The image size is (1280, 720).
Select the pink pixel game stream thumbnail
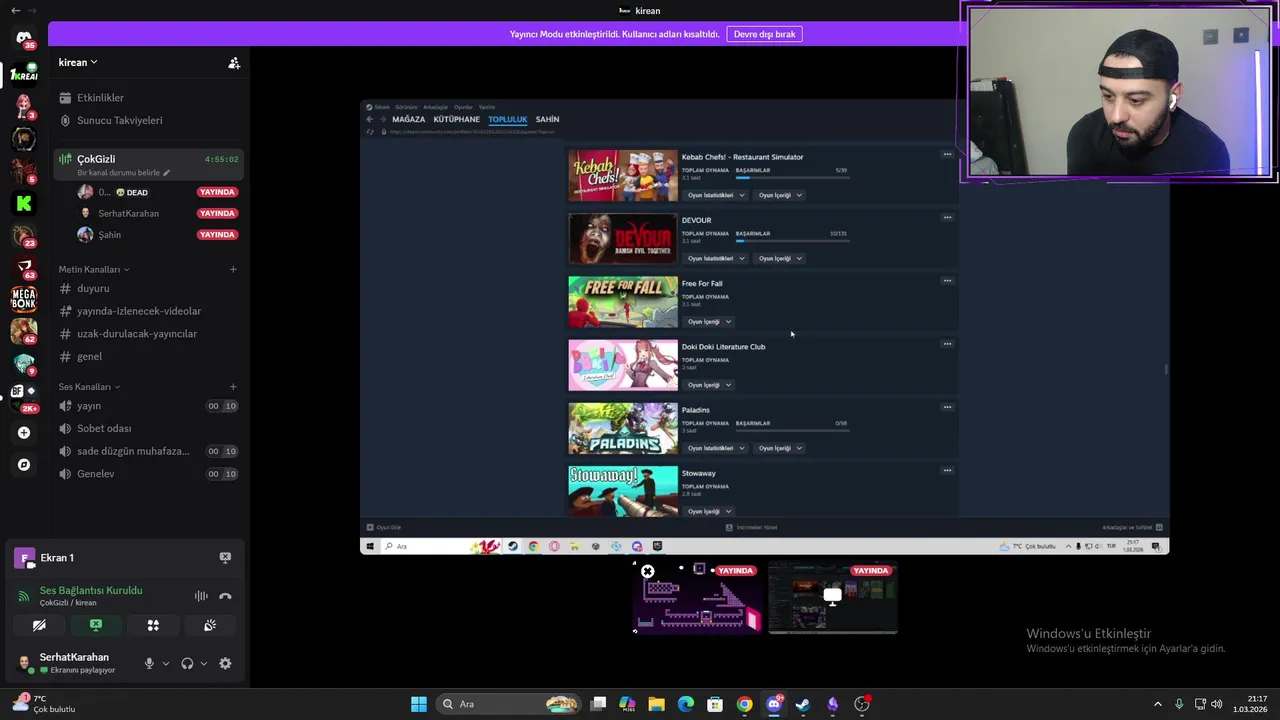[x=697, y=598]
